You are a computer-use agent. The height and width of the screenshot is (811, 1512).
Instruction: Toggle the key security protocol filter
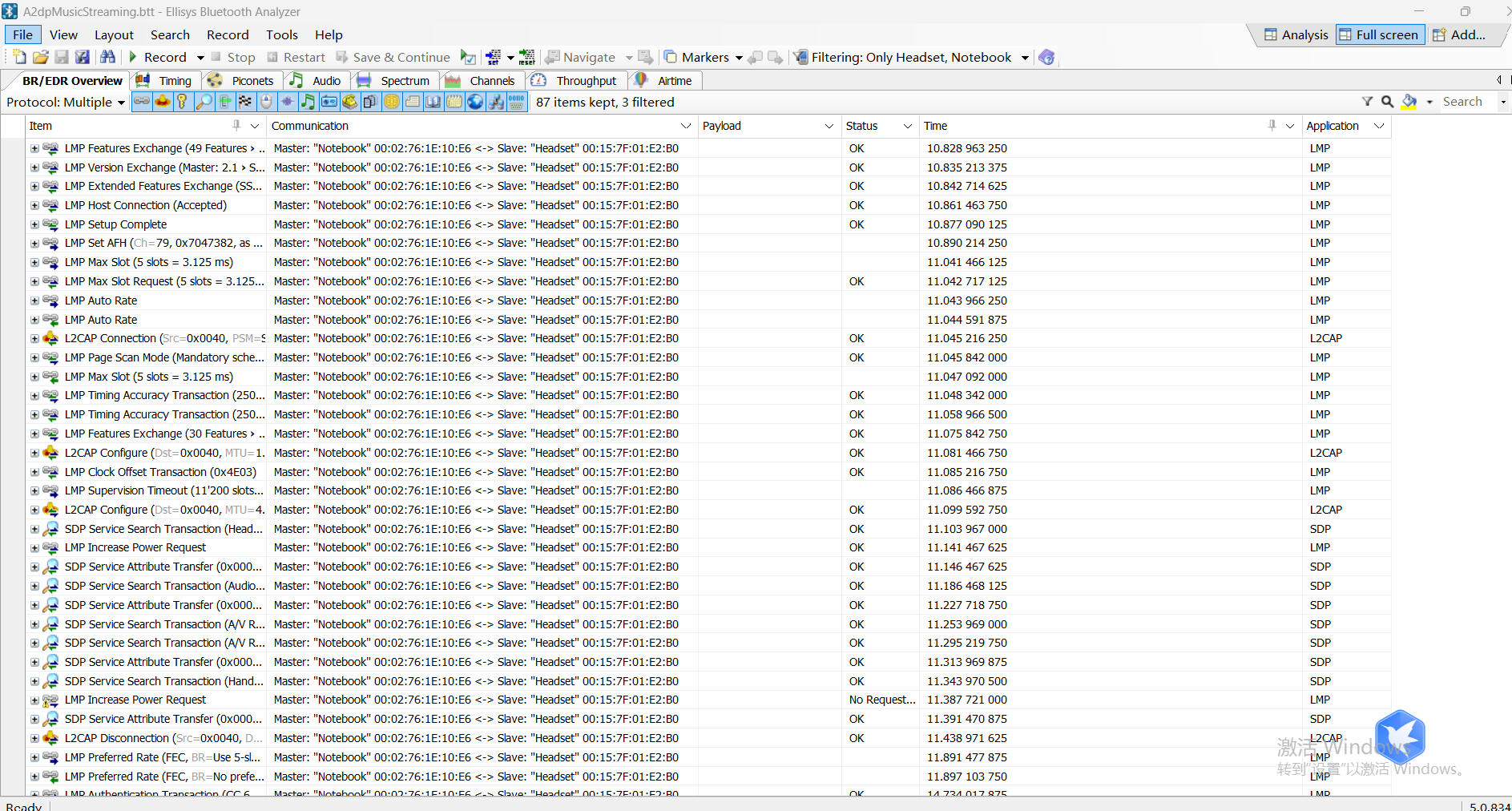click(x=183, y=102)
